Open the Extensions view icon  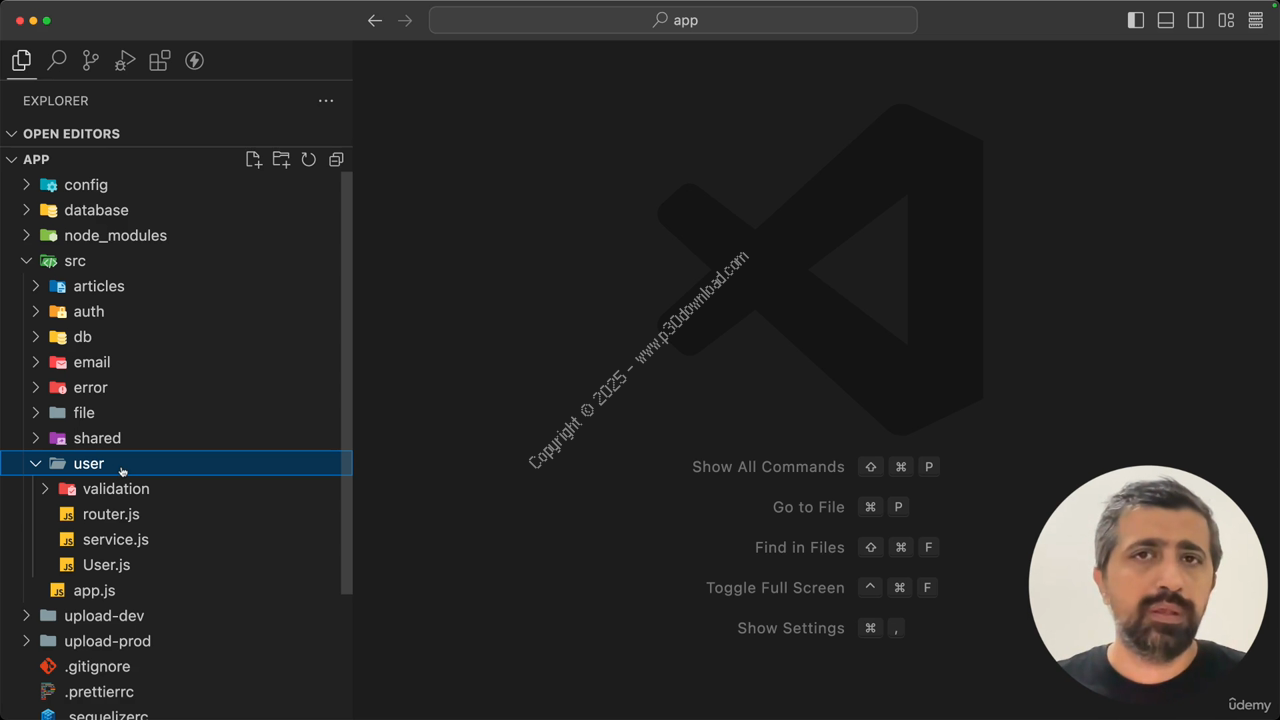[x=159, y=61]
